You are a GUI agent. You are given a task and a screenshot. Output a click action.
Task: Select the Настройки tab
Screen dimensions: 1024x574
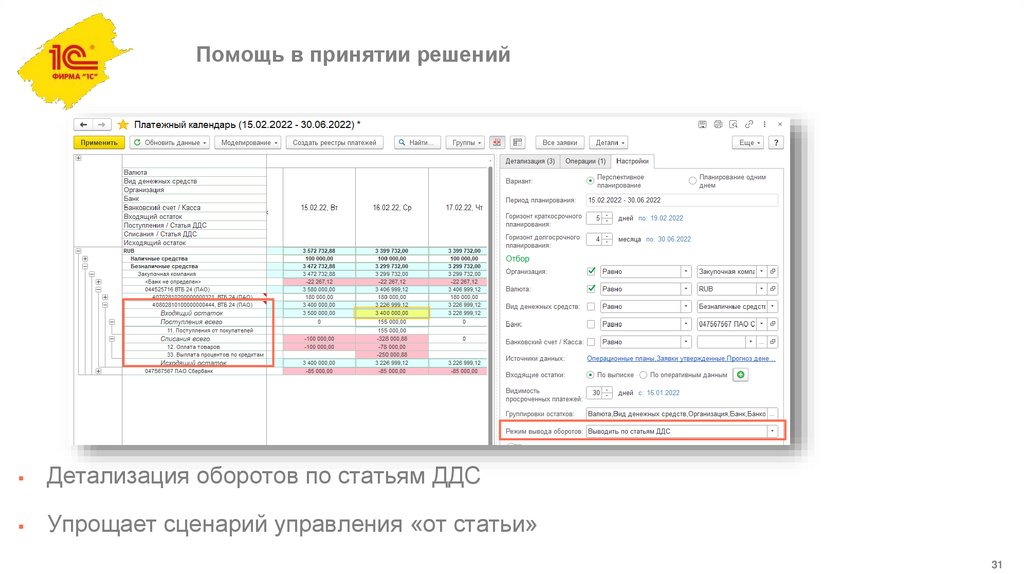632,161
